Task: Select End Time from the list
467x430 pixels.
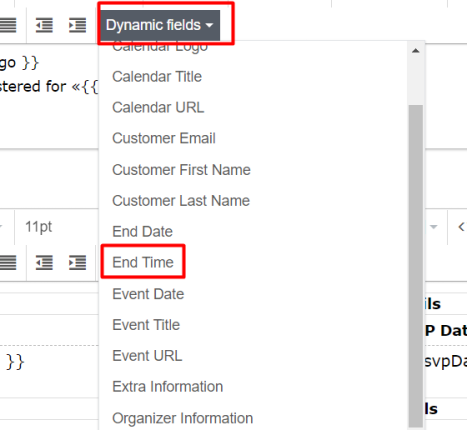Action: pos(143,262)
